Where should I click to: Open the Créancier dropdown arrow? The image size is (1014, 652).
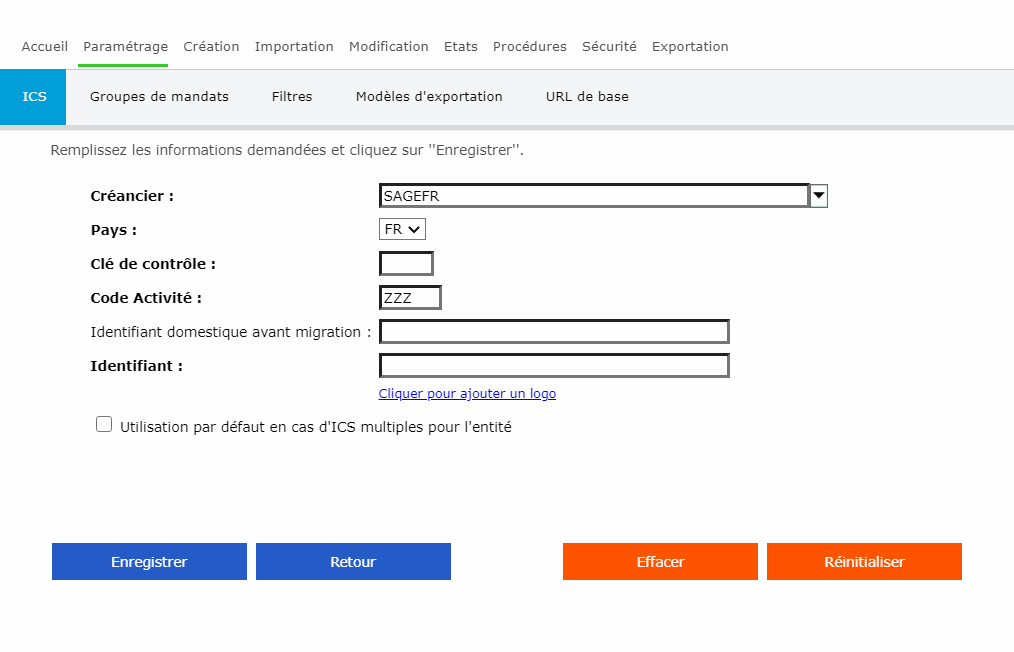(x=819, y=196)
